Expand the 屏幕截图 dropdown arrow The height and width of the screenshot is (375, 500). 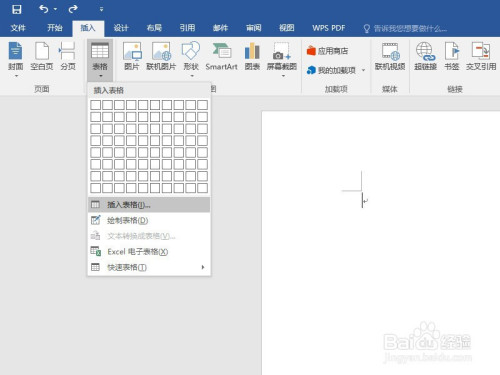click(x=283, y=76)
